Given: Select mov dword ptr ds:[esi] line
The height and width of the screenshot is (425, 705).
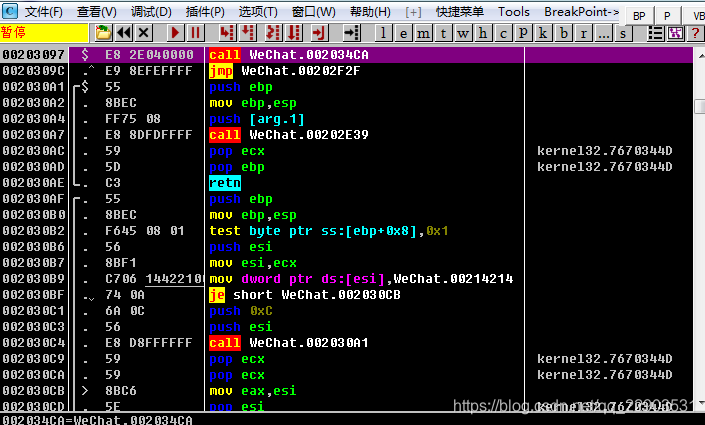Looking at the screenshot, I should [x=361, y=279].
